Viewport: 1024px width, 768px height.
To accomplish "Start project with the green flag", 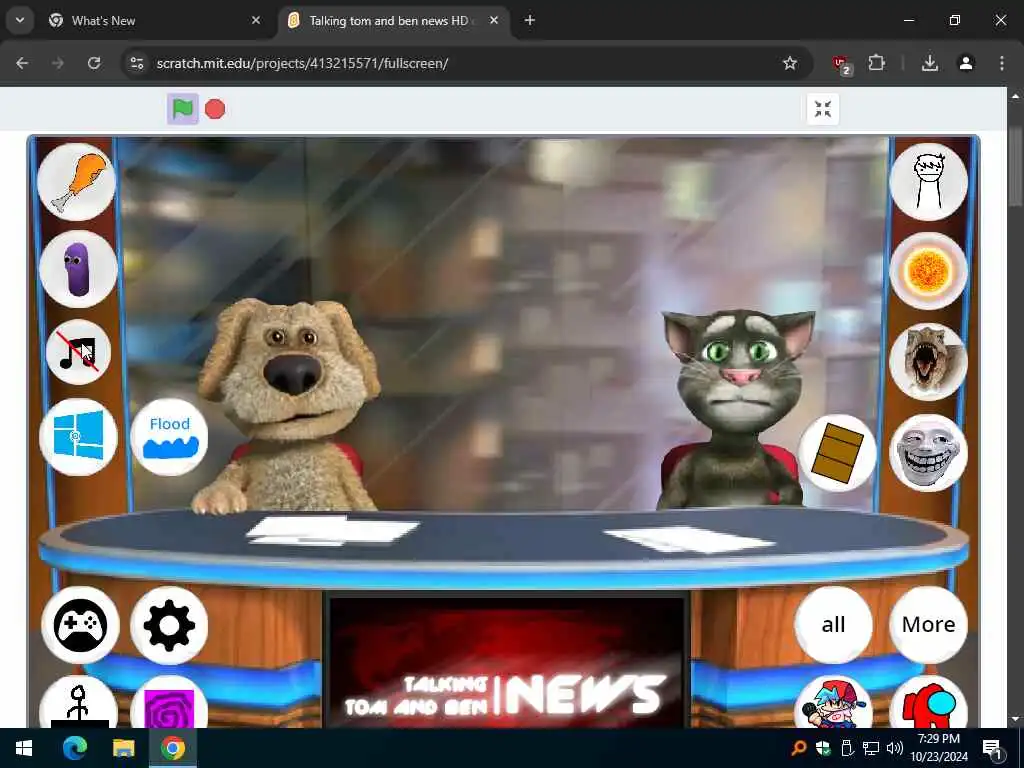I will 183,108.
